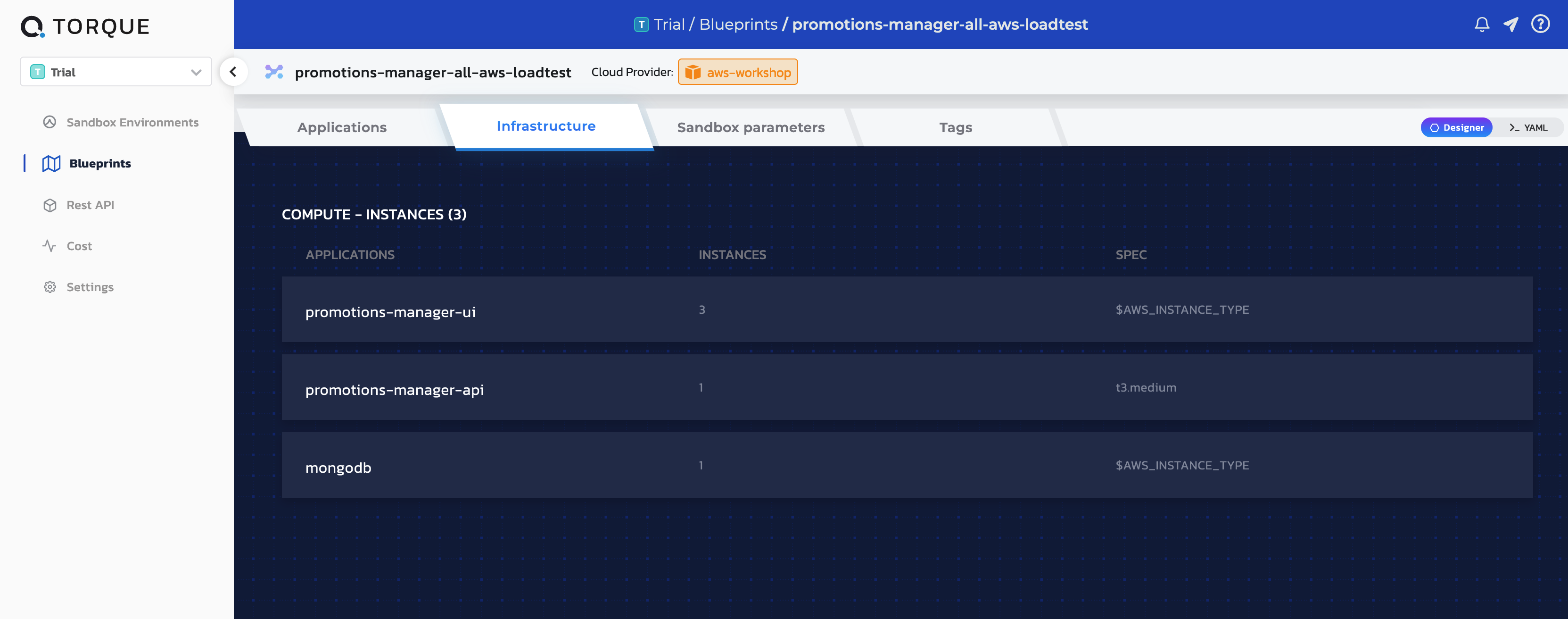
Task: Click instance count 1 for mongodb
Action: [x=701, y=466]
